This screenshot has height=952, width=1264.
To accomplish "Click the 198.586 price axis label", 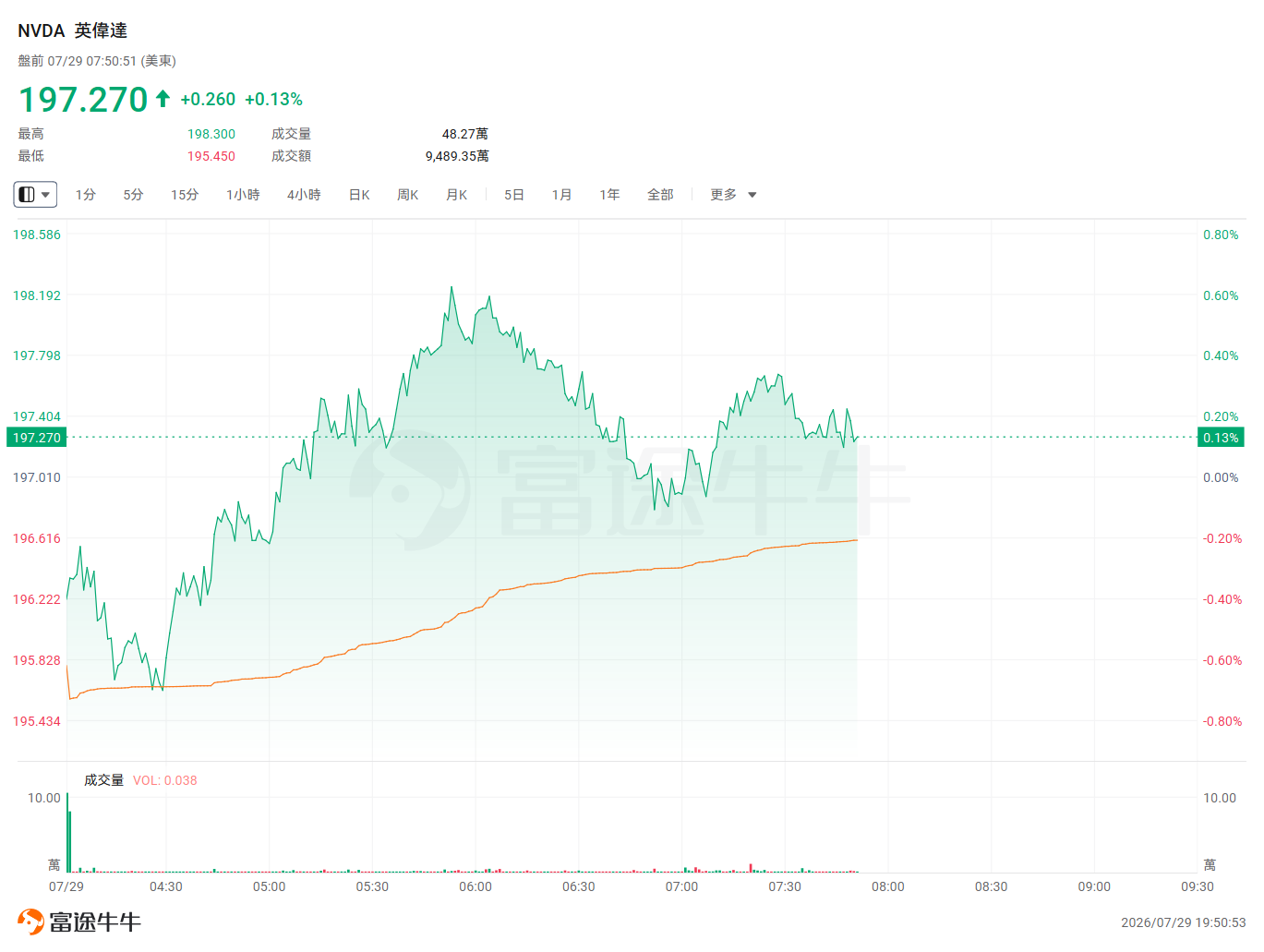I will click(x=37, y=235).
